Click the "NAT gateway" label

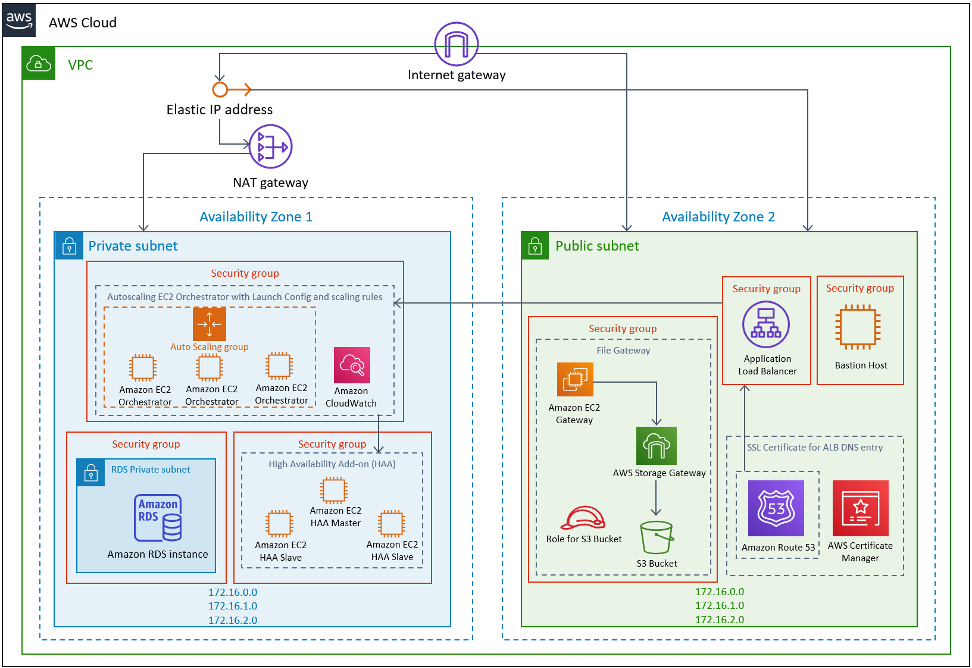coord(270,183)
